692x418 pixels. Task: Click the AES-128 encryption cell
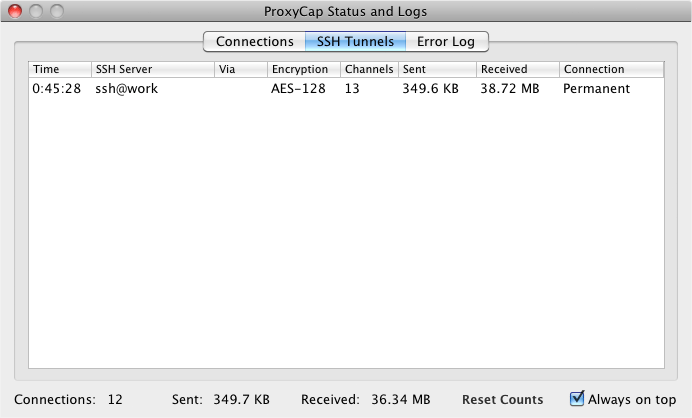299,88
